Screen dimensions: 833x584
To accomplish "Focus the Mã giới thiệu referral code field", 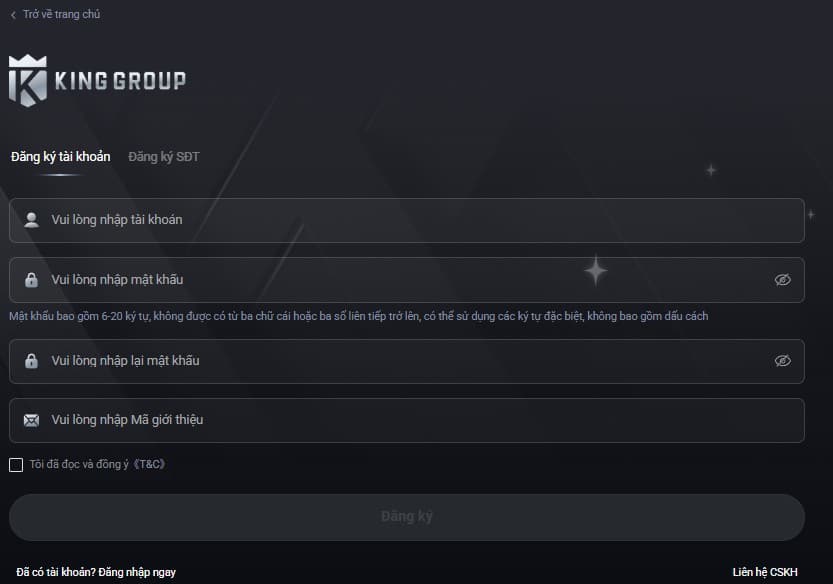I will (x=407, y=420).
